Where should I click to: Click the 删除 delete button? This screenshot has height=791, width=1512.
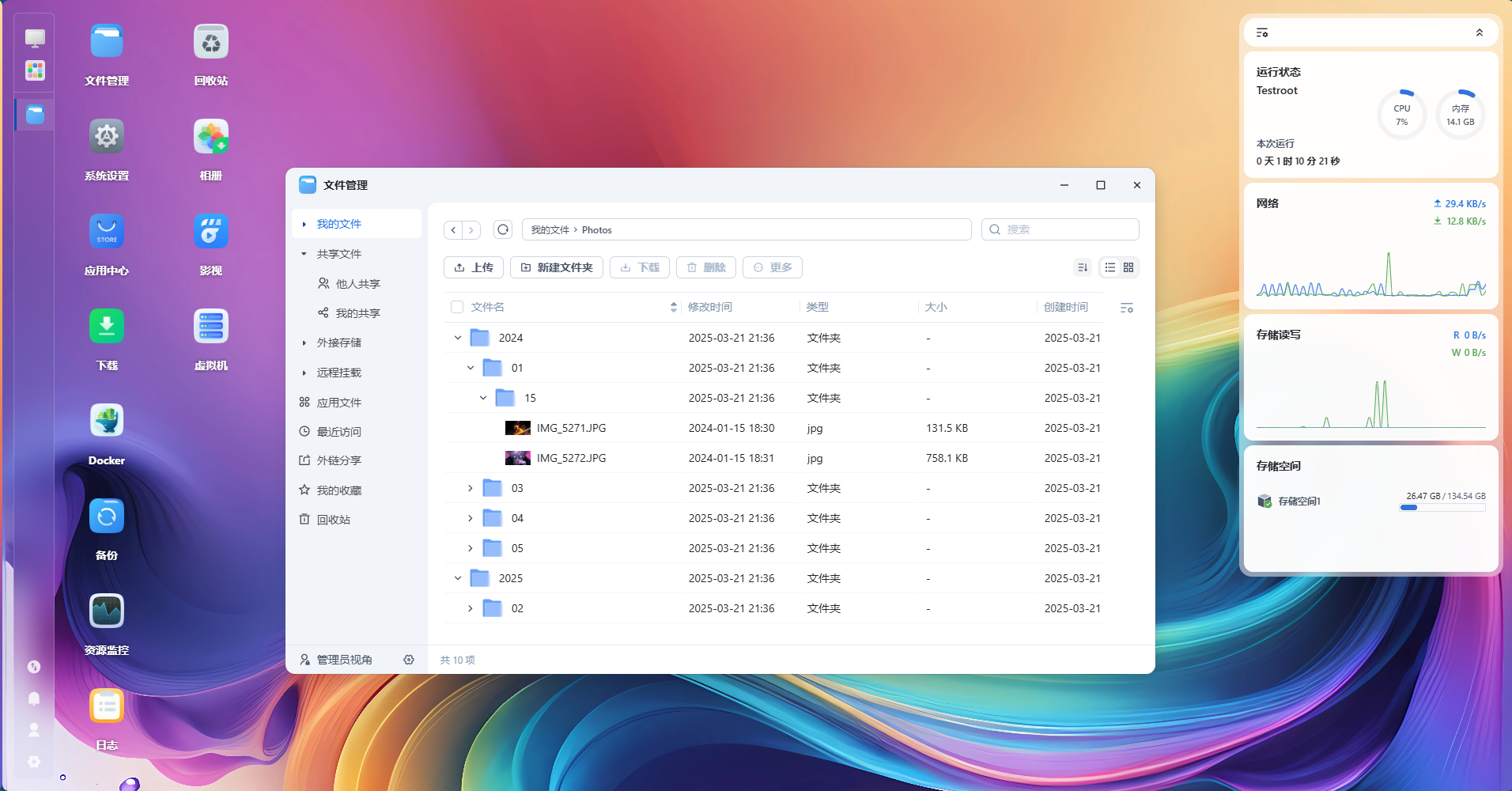tap(706, 267)
